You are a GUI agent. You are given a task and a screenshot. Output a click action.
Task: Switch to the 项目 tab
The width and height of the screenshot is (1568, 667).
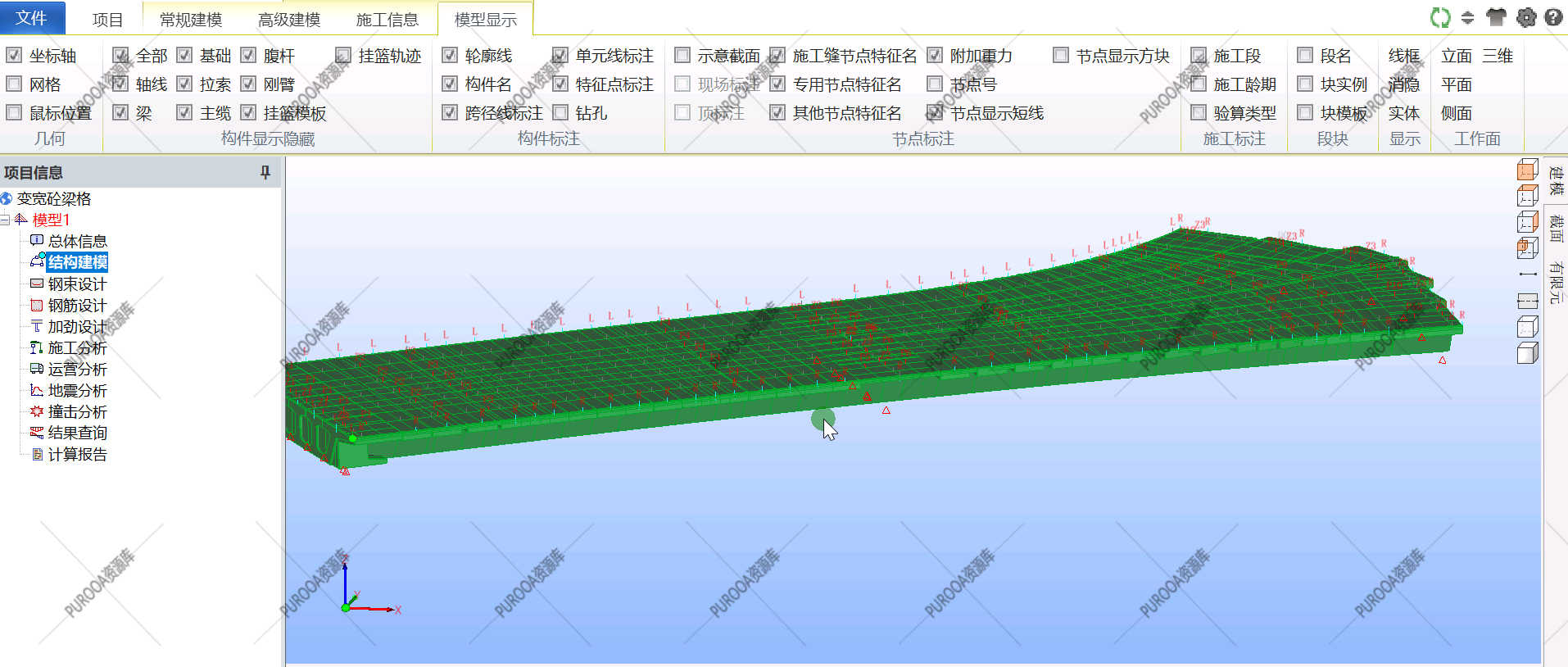point(107,20)
